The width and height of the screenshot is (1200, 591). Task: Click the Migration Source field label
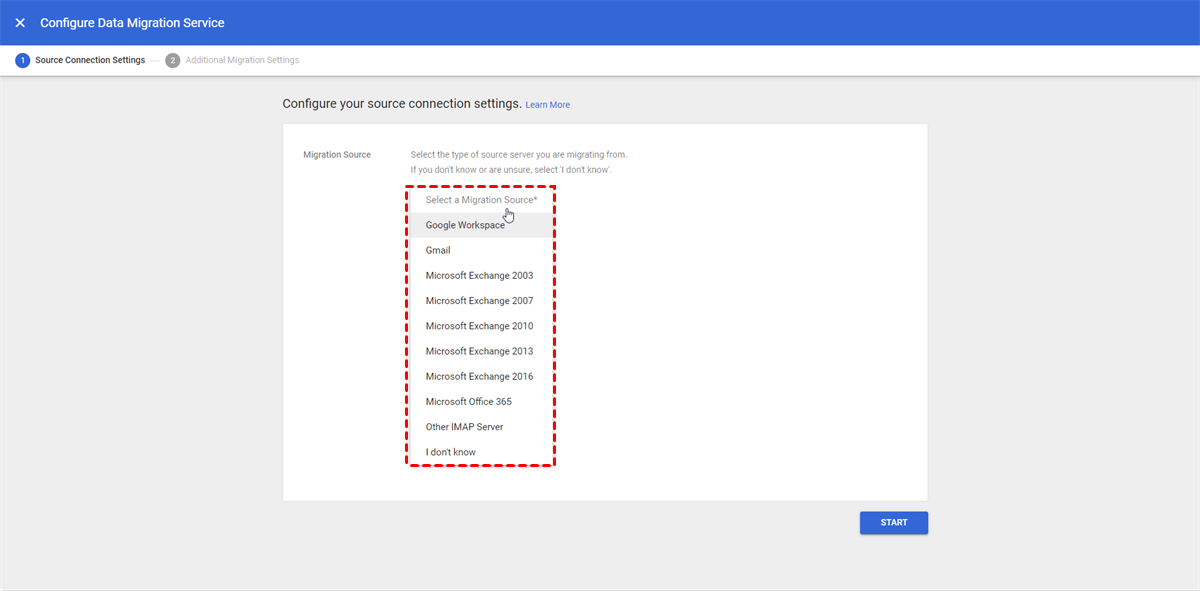(x=336, y=154)
